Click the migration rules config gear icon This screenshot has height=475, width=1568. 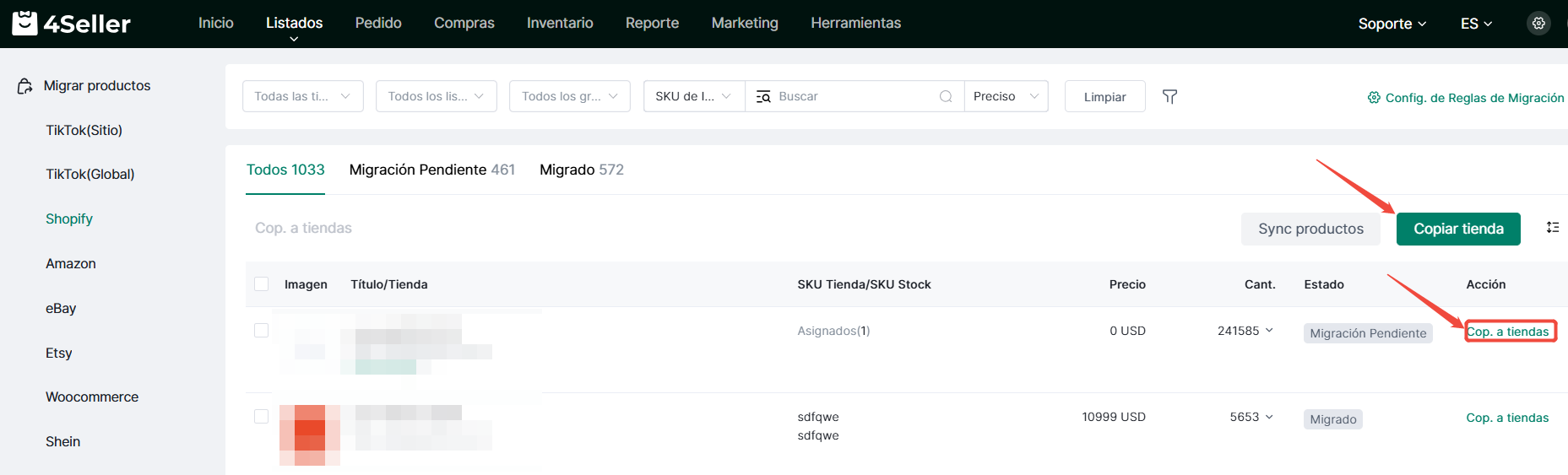(x=1374, y=97)
